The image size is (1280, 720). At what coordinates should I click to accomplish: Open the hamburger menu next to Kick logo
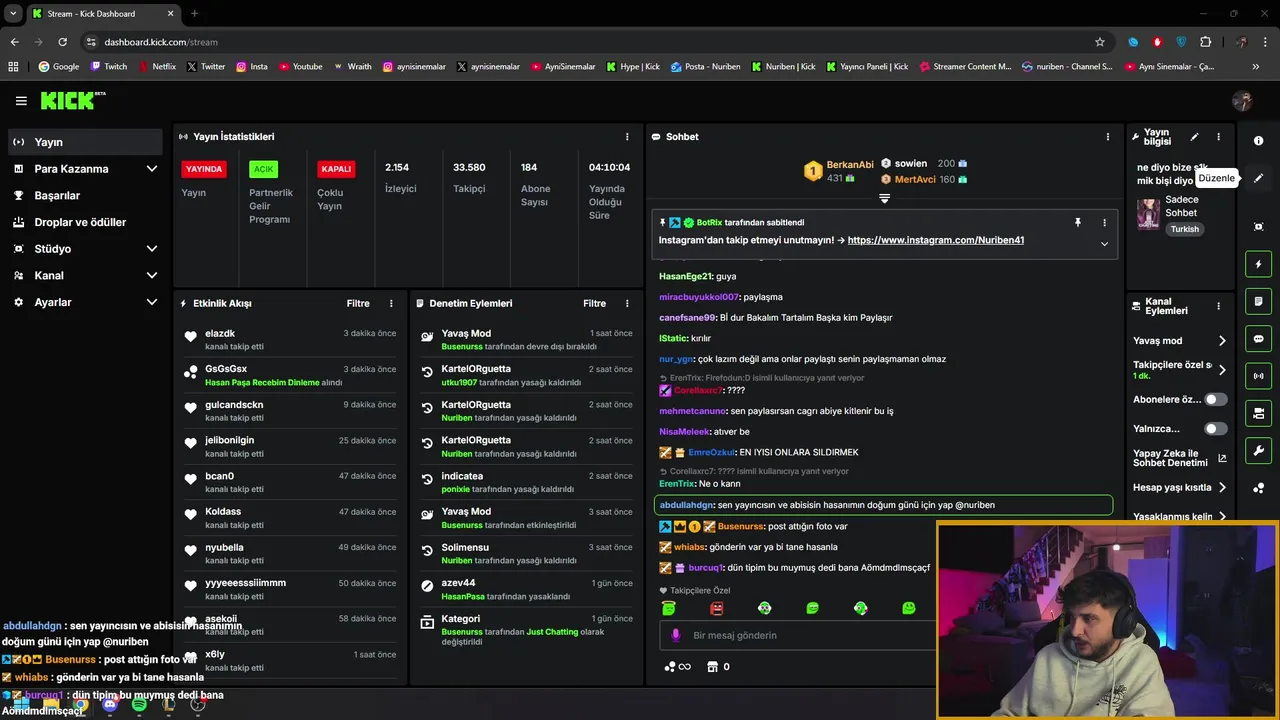[x=21, y=101]
